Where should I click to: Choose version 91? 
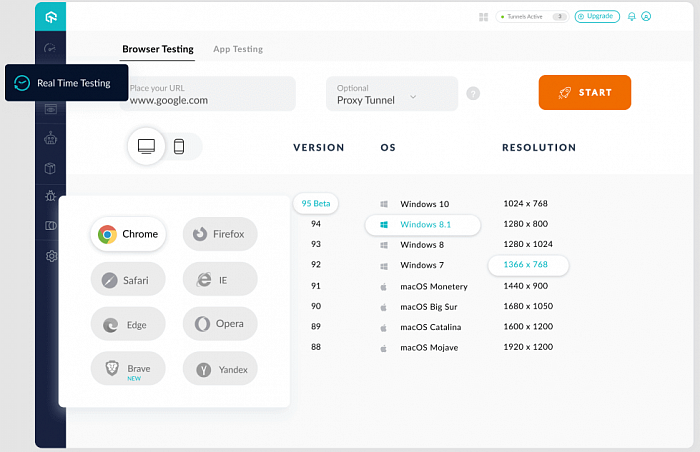(x=316, y=286)
